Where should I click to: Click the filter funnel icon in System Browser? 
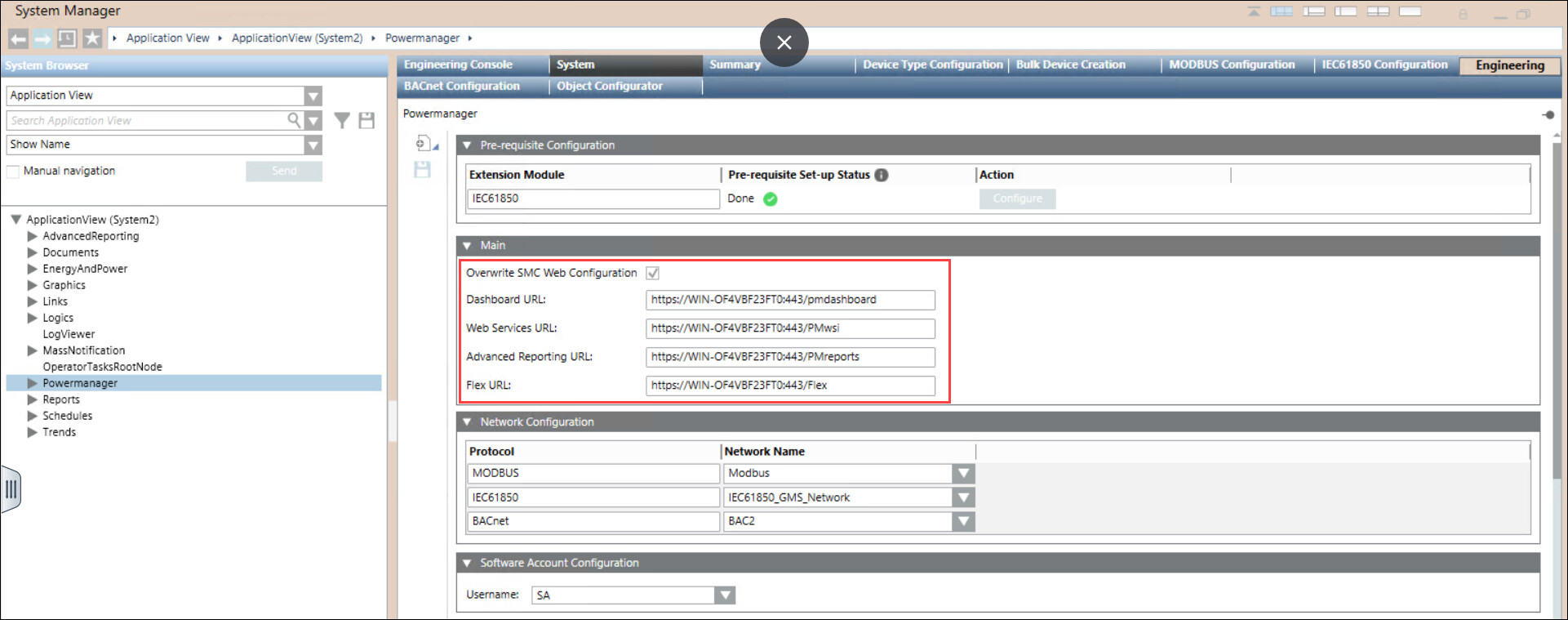tap(342, 121)
